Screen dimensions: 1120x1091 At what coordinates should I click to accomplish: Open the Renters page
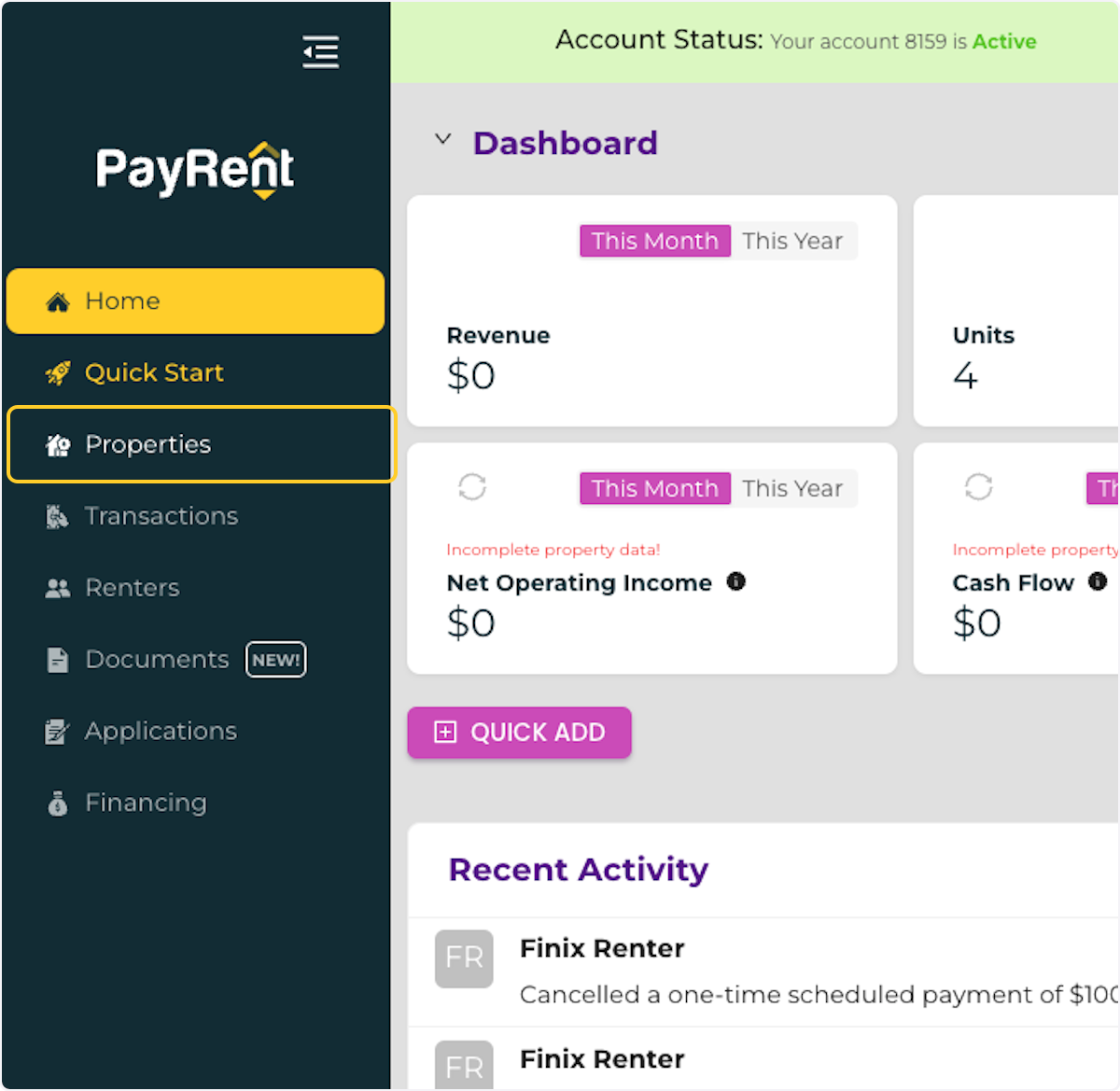(132, 588)
